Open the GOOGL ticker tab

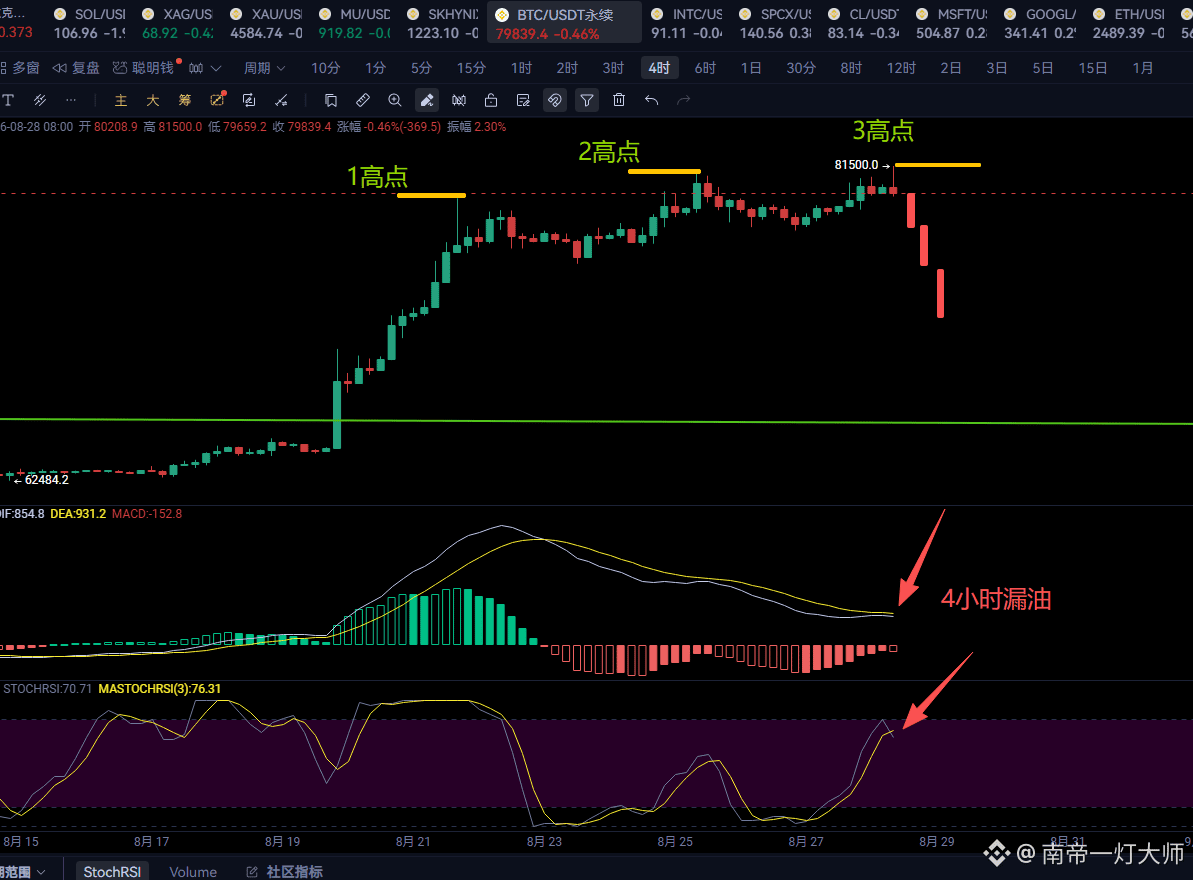pos(1040,24)
